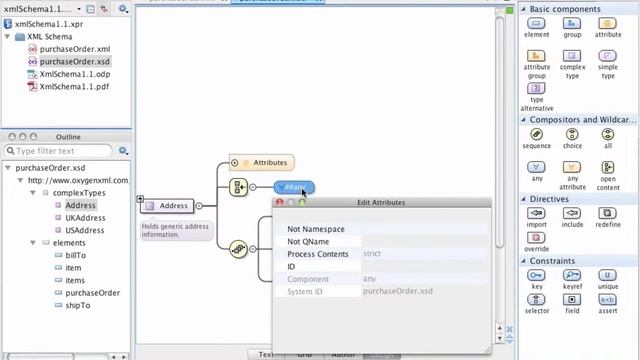Select purchaseOrder.xsd in project tree

pyautogui.click(x=75, y=62)
